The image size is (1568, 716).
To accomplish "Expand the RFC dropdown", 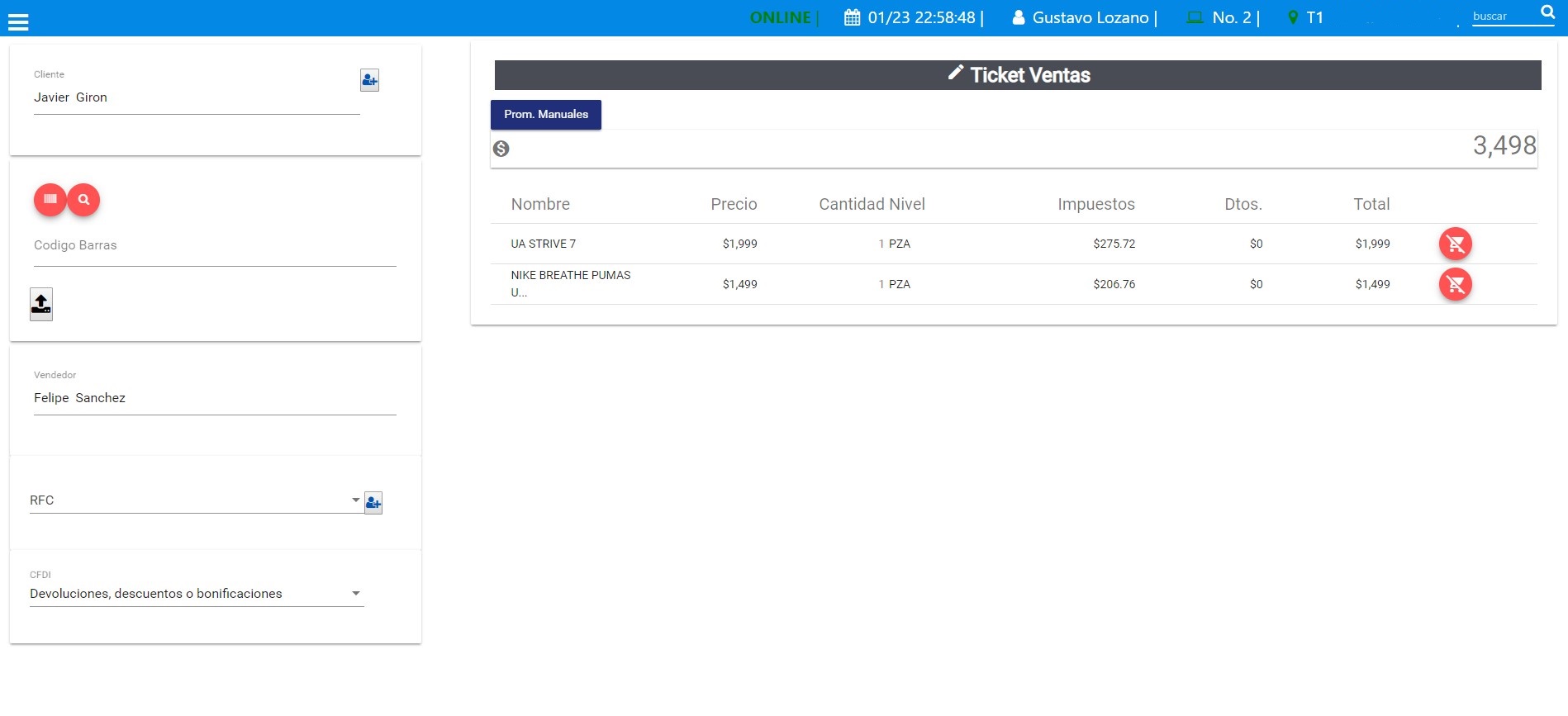I will click(x=355, y=500).
